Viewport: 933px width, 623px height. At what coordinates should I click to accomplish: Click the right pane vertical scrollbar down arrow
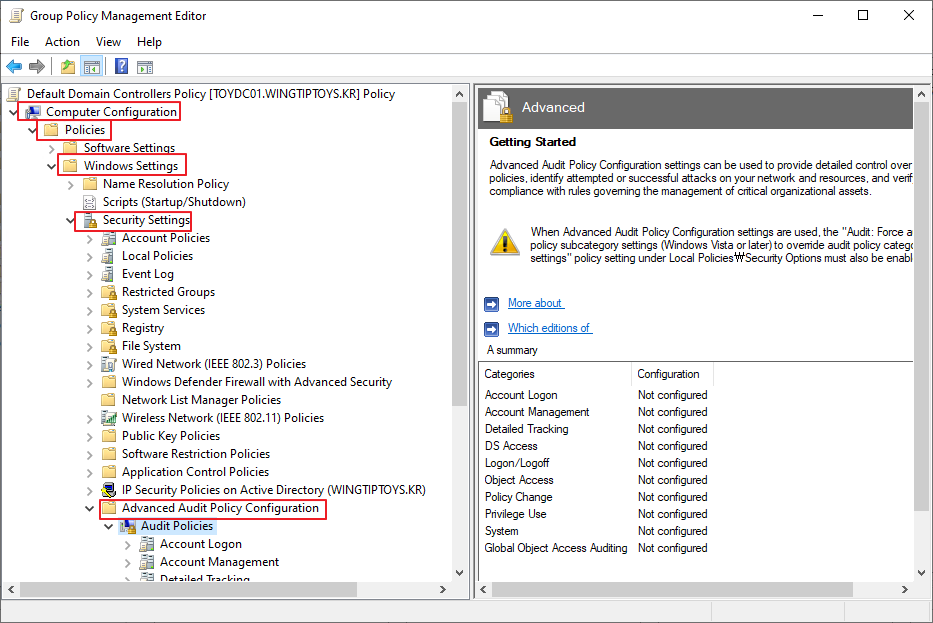920,571
